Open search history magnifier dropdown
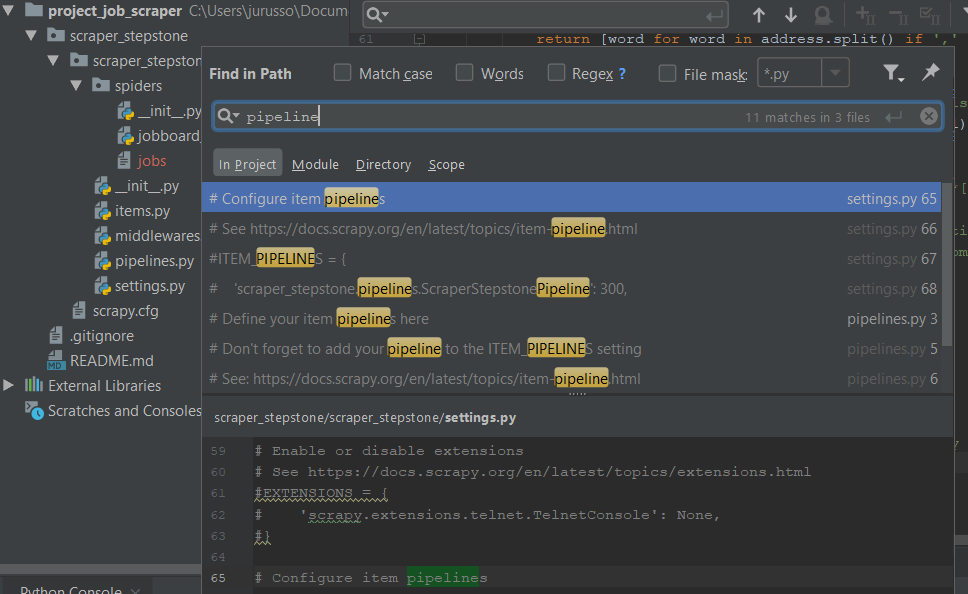968x594 pixels. [228, 116]
